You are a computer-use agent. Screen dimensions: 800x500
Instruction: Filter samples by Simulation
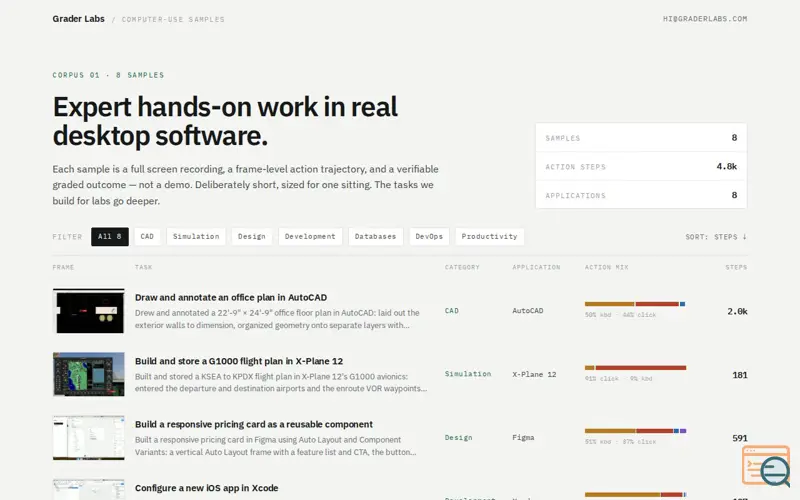tap(196, 237)
